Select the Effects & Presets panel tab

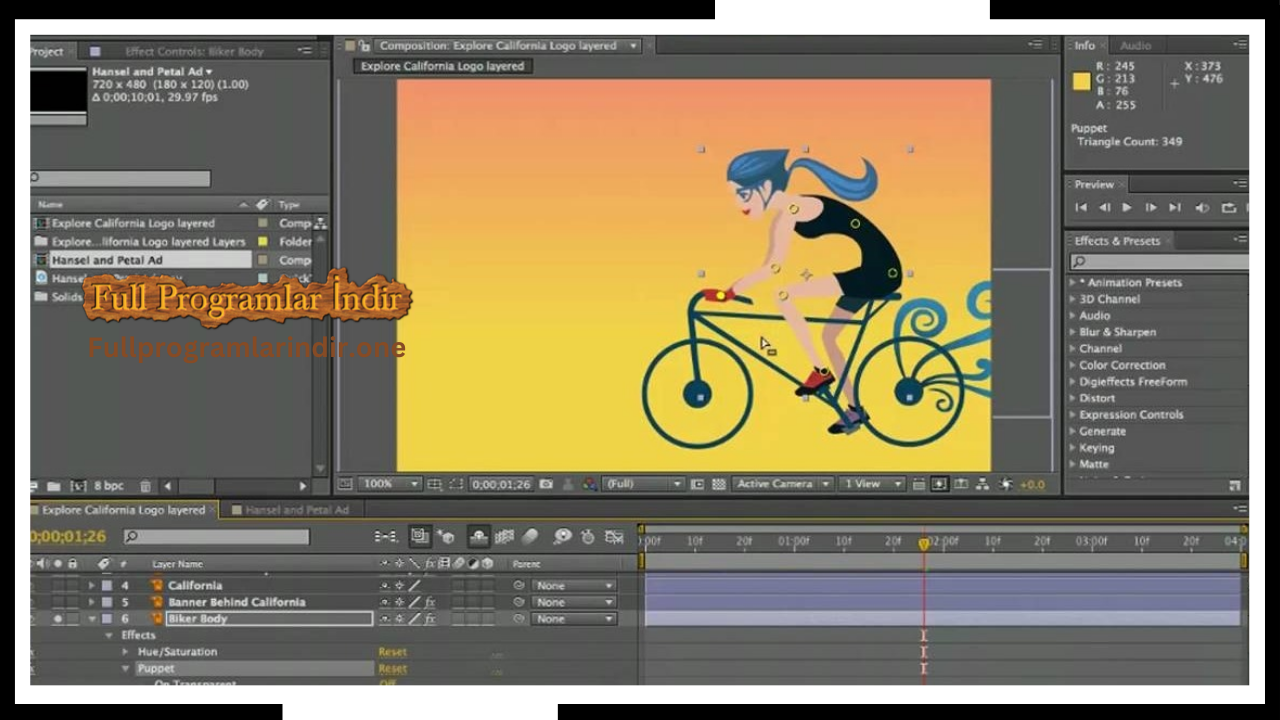(x=1117, y=241)
